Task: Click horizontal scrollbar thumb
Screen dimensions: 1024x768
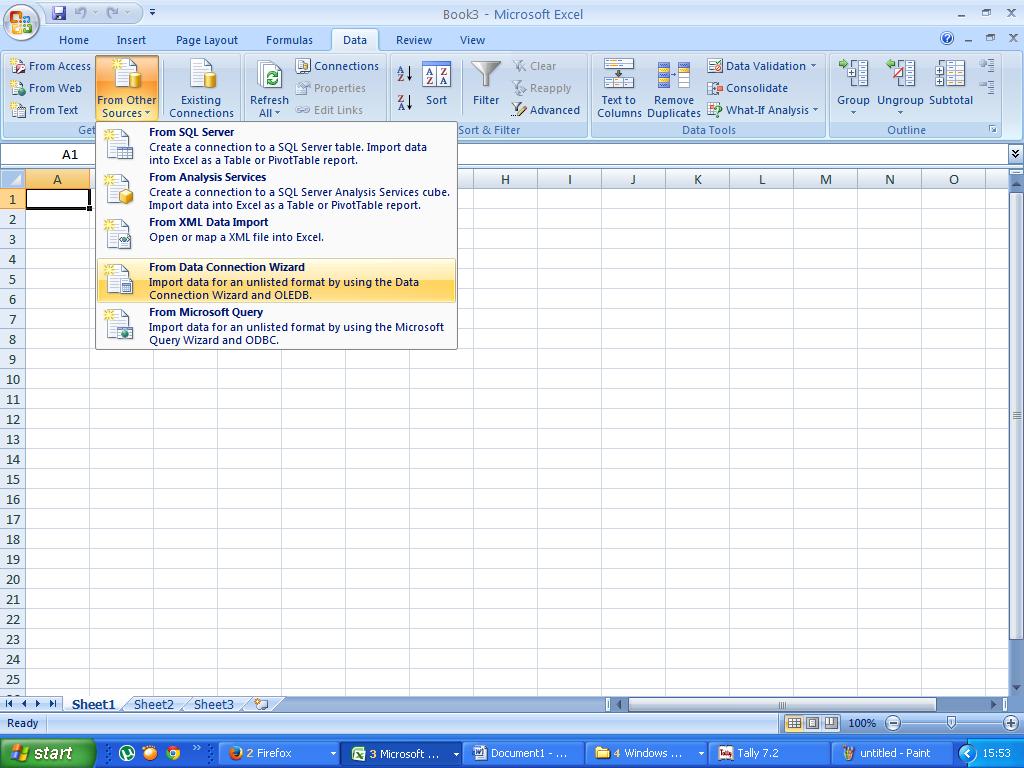Action: (x=782, y=705)
